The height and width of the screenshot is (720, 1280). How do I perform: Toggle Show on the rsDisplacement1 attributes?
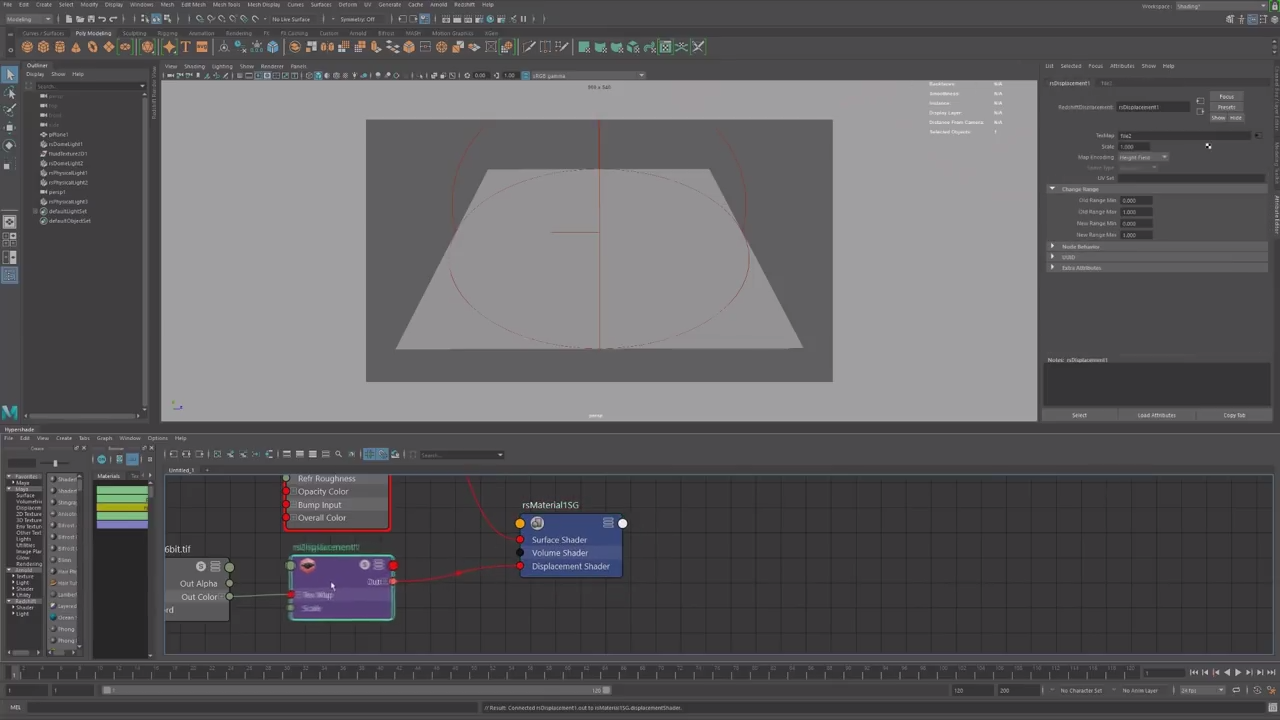1218,118
